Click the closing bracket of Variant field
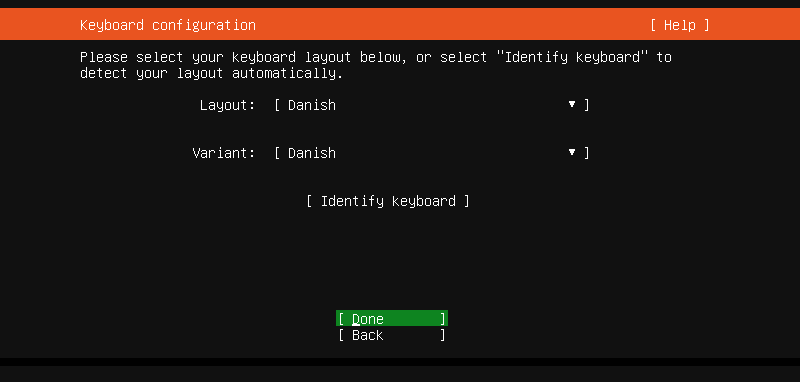This screenshot has height=382, width=800. (587, 153)
